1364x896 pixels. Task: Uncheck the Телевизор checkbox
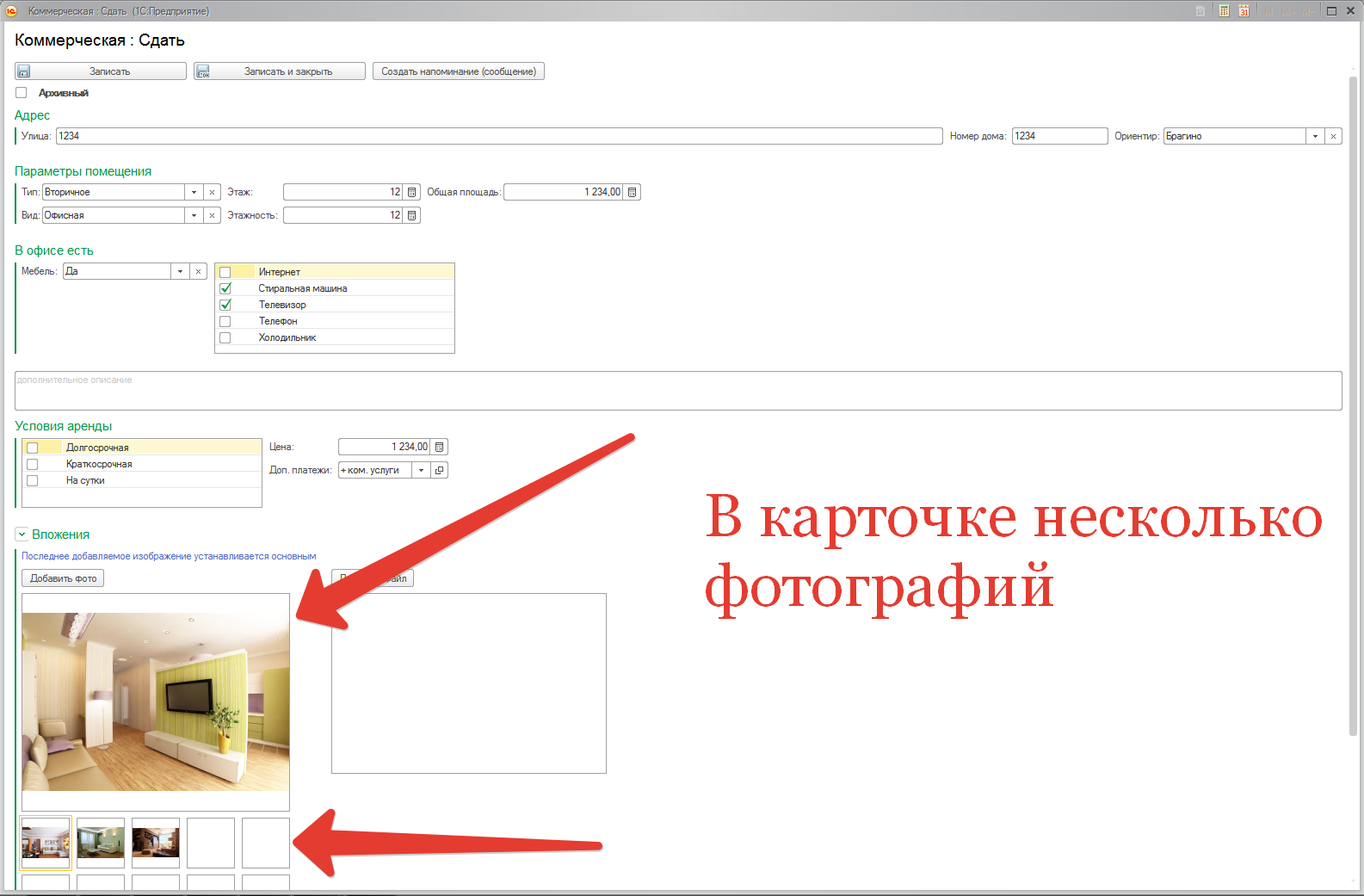[x=225, y=305]
